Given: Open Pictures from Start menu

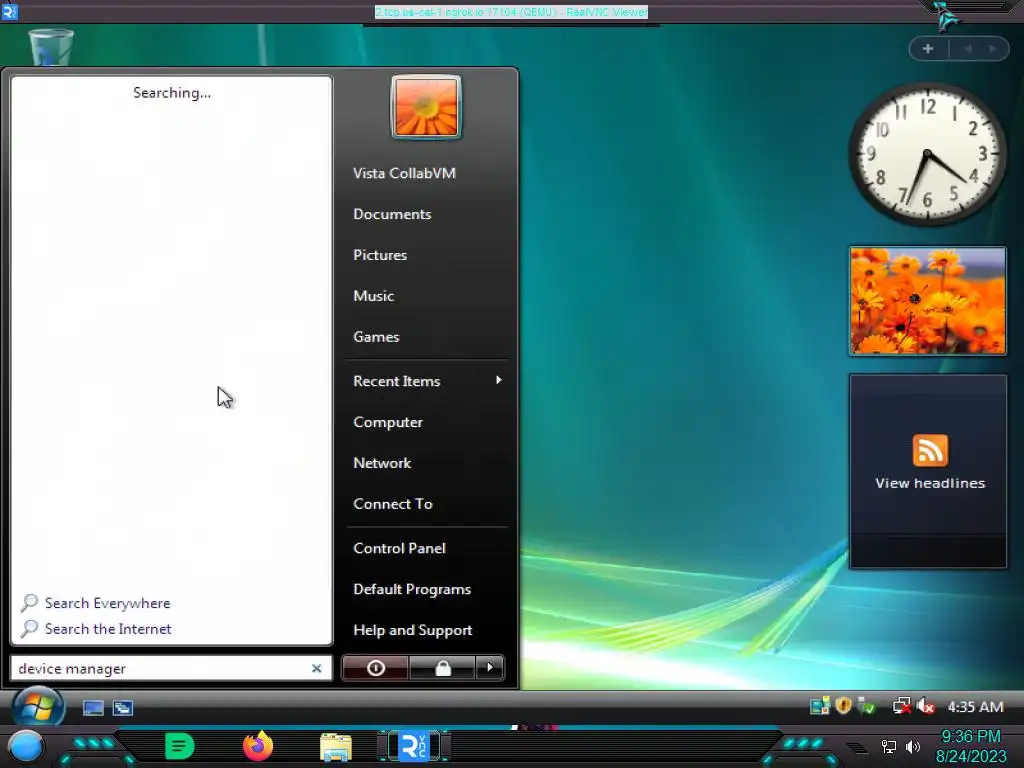Looking at the screenshot, I should 380,255.
